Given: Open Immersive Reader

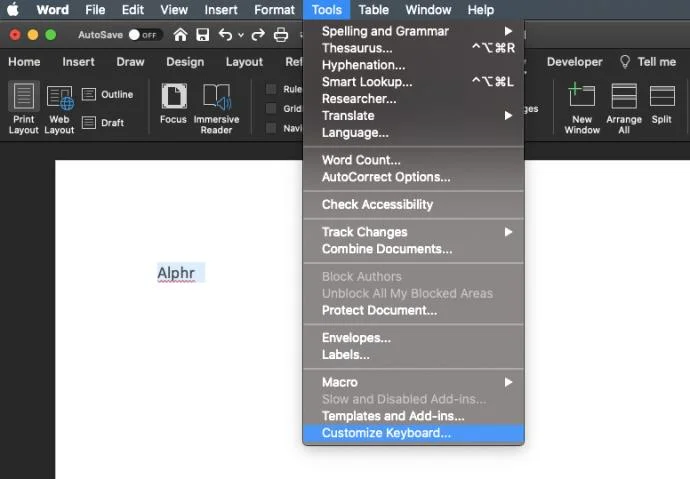Looking at the screenshot, I should (216, 109).
